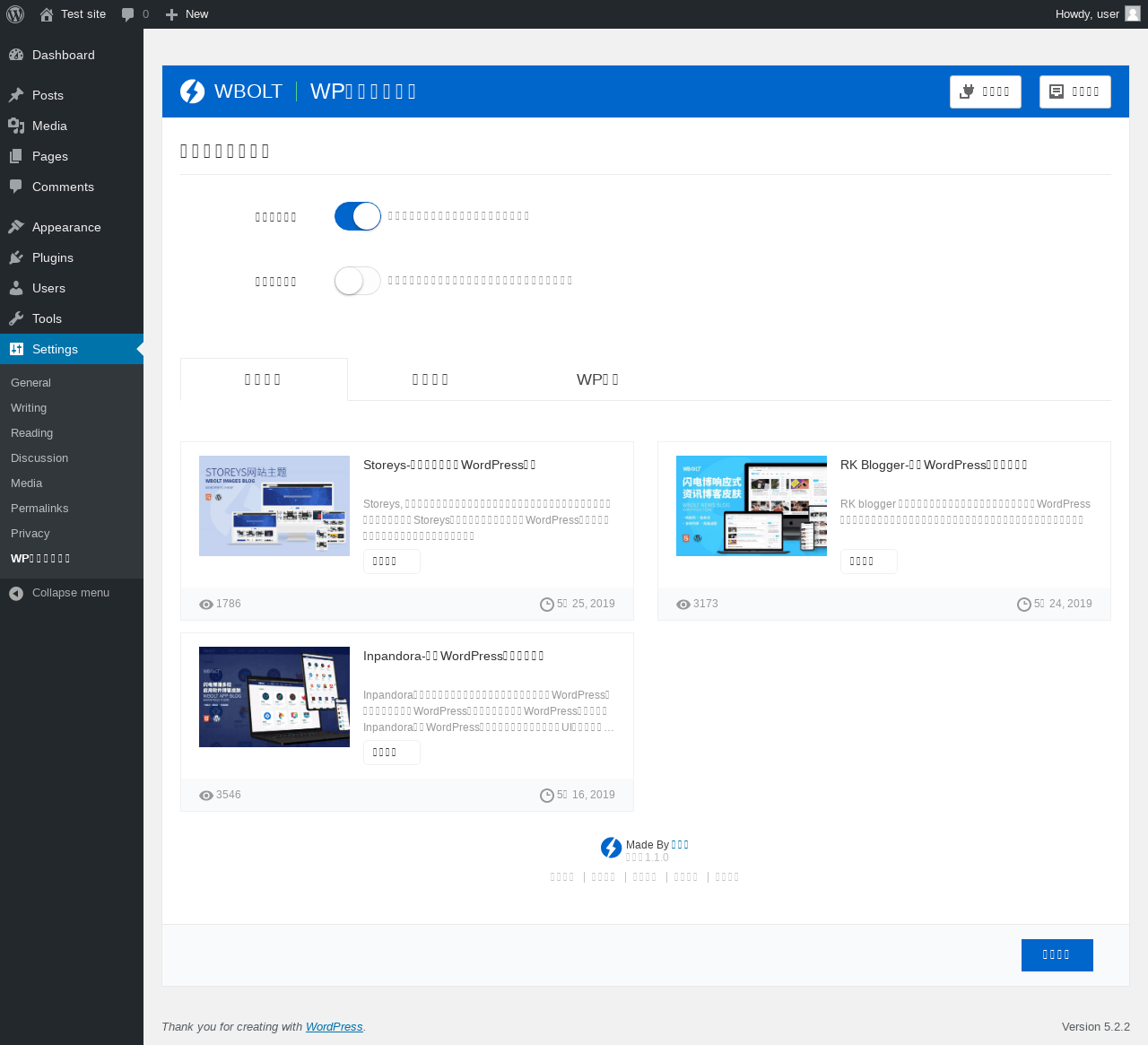
Task: Go to Posts in the sidebar
Action: 72,95
